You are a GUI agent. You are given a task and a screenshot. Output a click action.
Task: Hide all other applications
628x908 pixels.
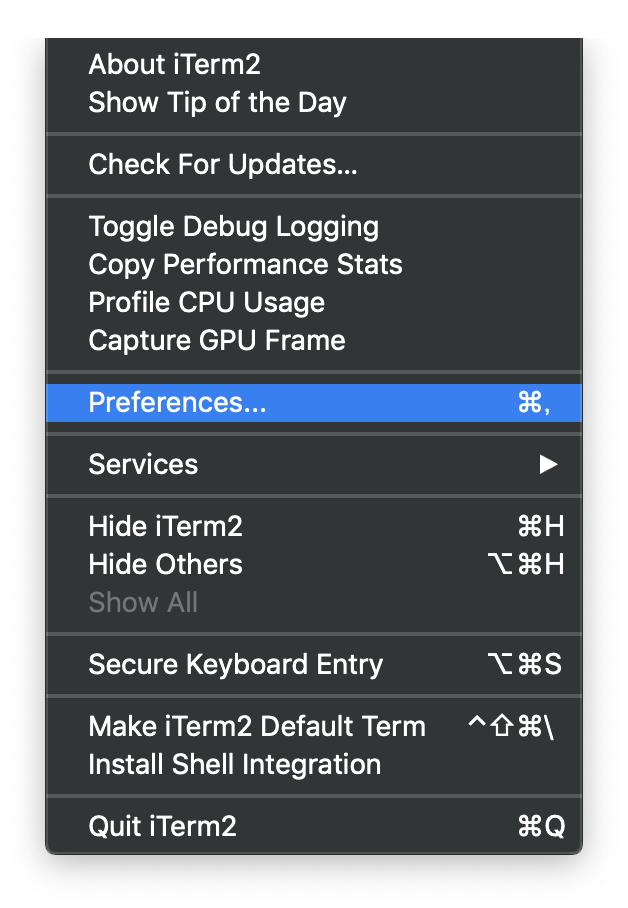click(165, 564)
